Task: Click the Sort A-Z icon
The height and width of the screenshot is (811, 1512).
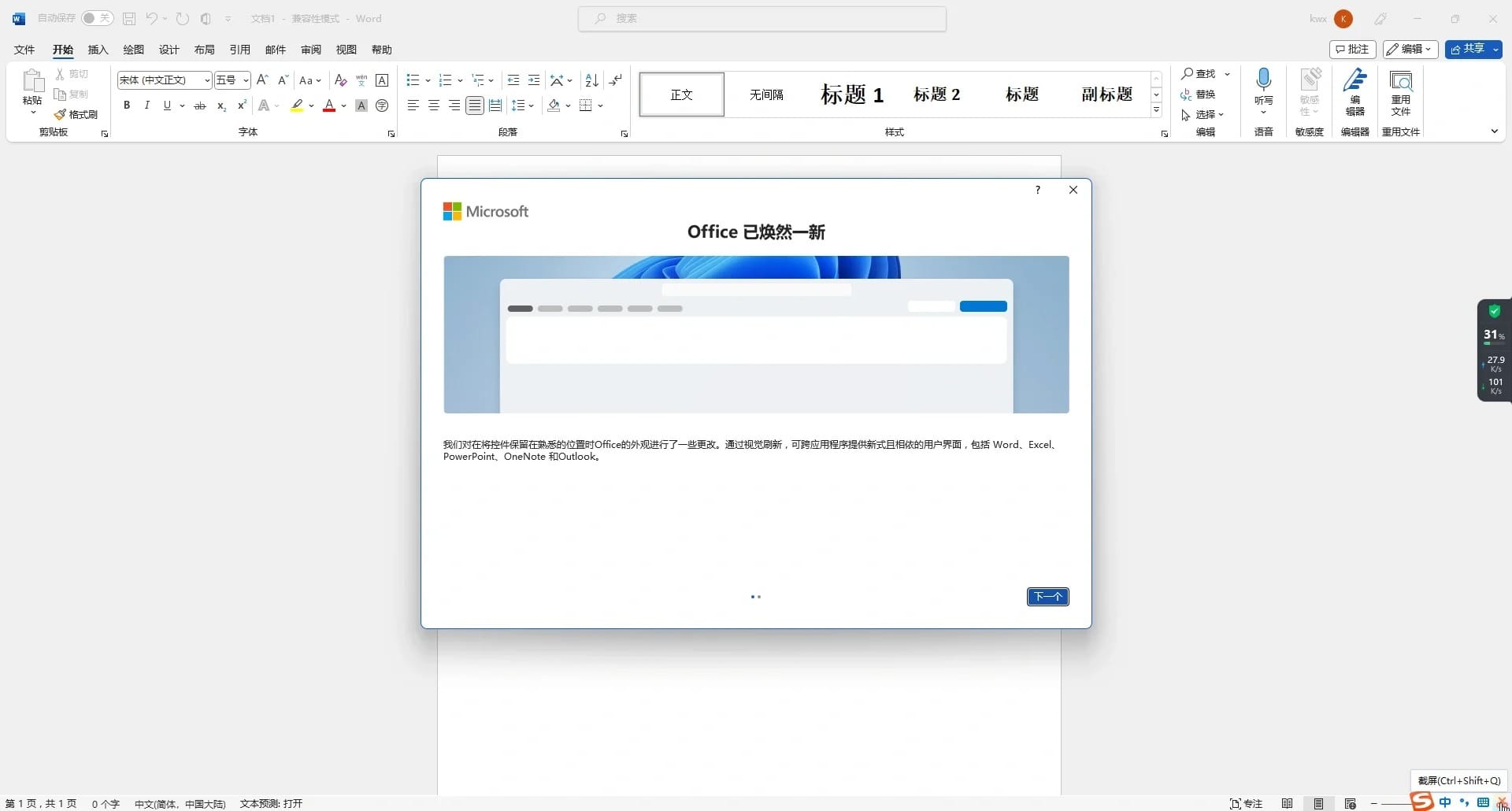Action: point(592,80)
